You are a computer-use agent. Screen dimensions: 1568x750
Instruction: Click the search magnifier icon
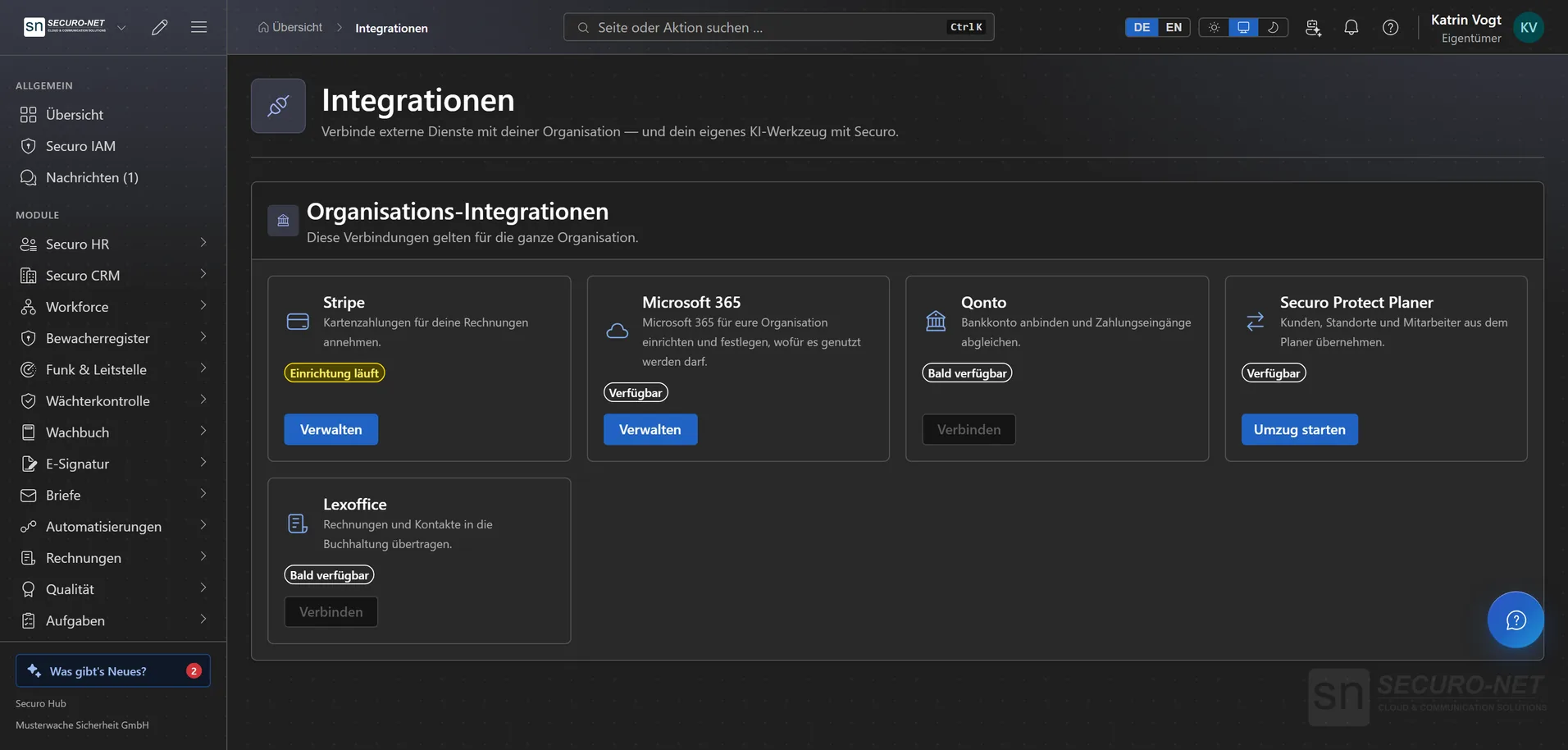point(583,27)
